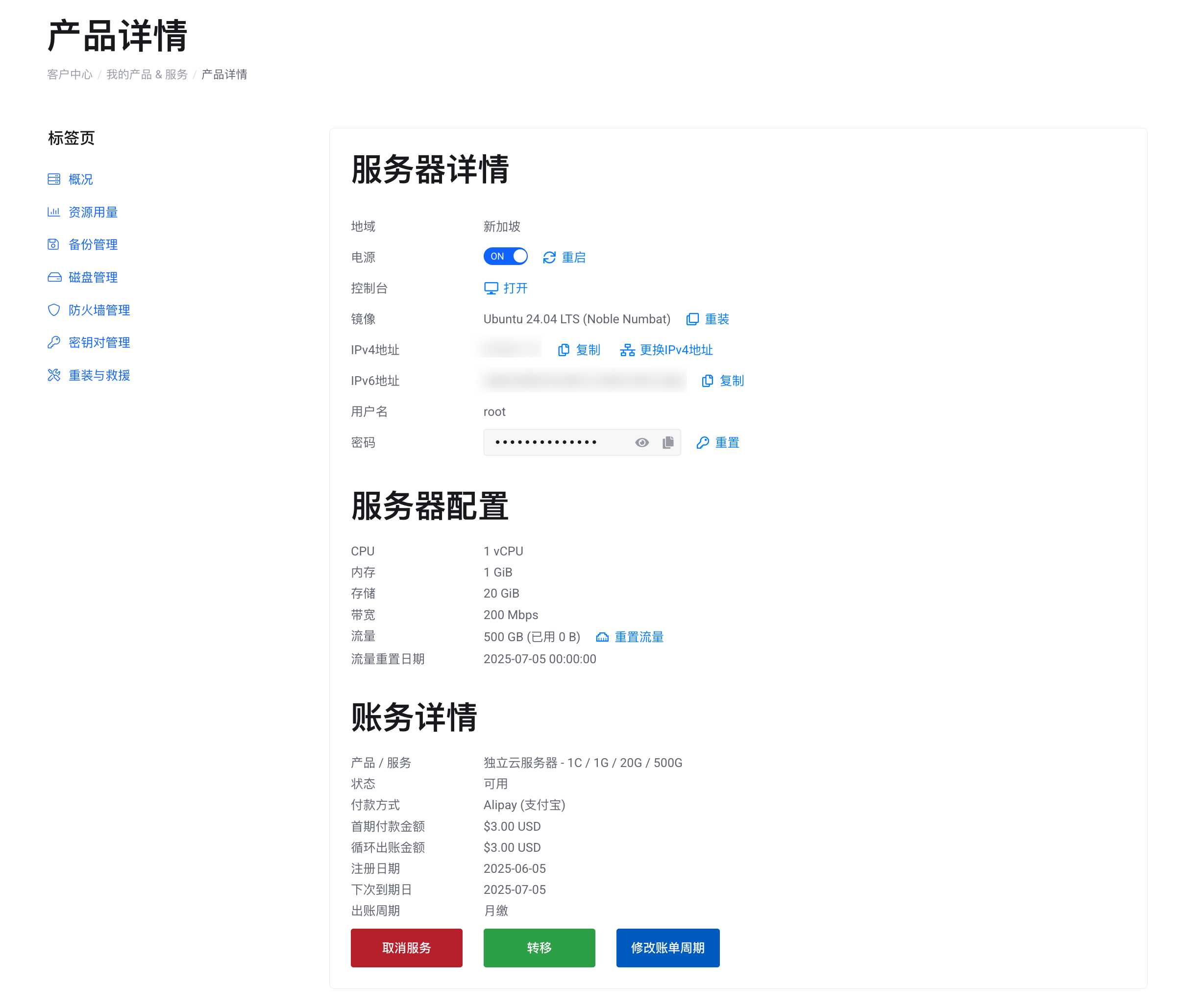Click the key icon for password reset
Image resolution: width=1179 pixels, height=1008 pixels.
(x=703, y=443)
